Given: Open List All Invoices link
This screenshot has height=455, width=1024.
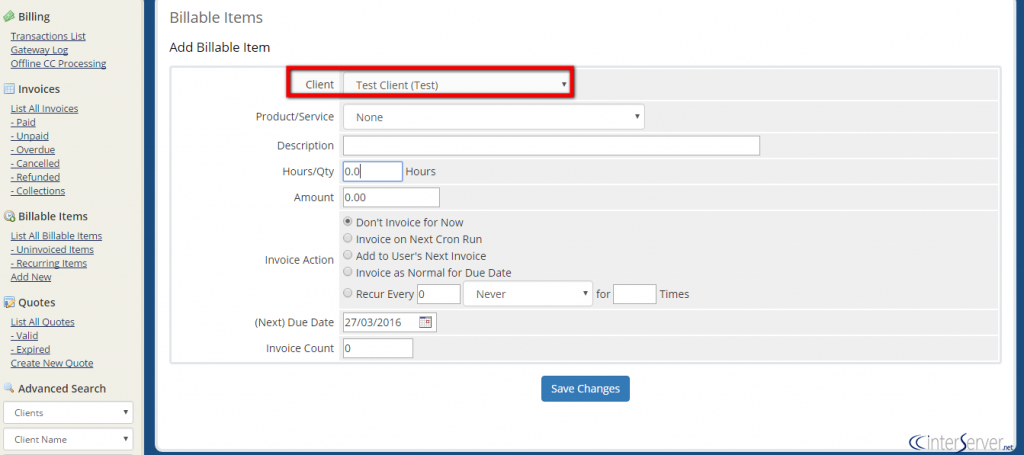Looking at the screenshot, I should click(44, 109).
